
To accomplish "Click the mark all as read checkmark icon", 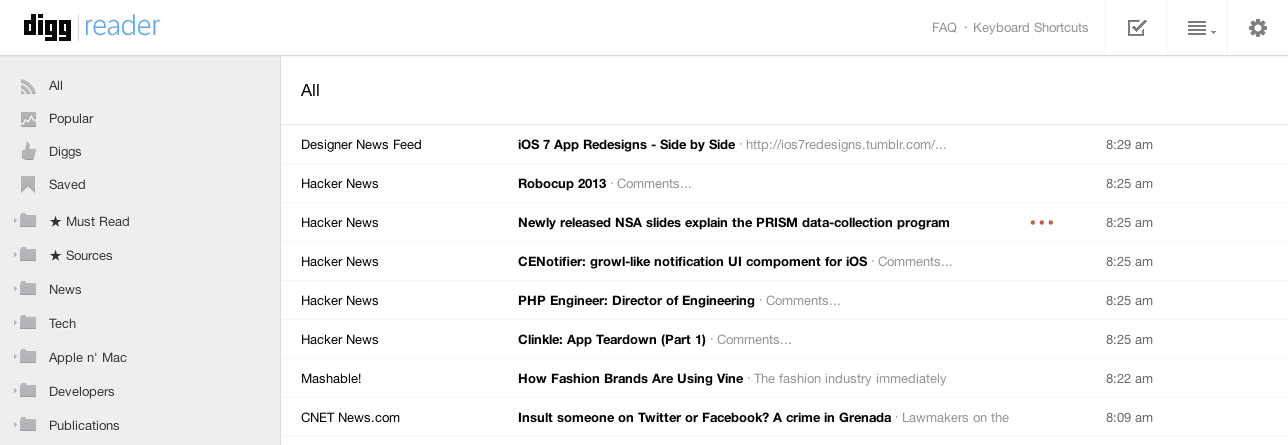I will 1136,28.
